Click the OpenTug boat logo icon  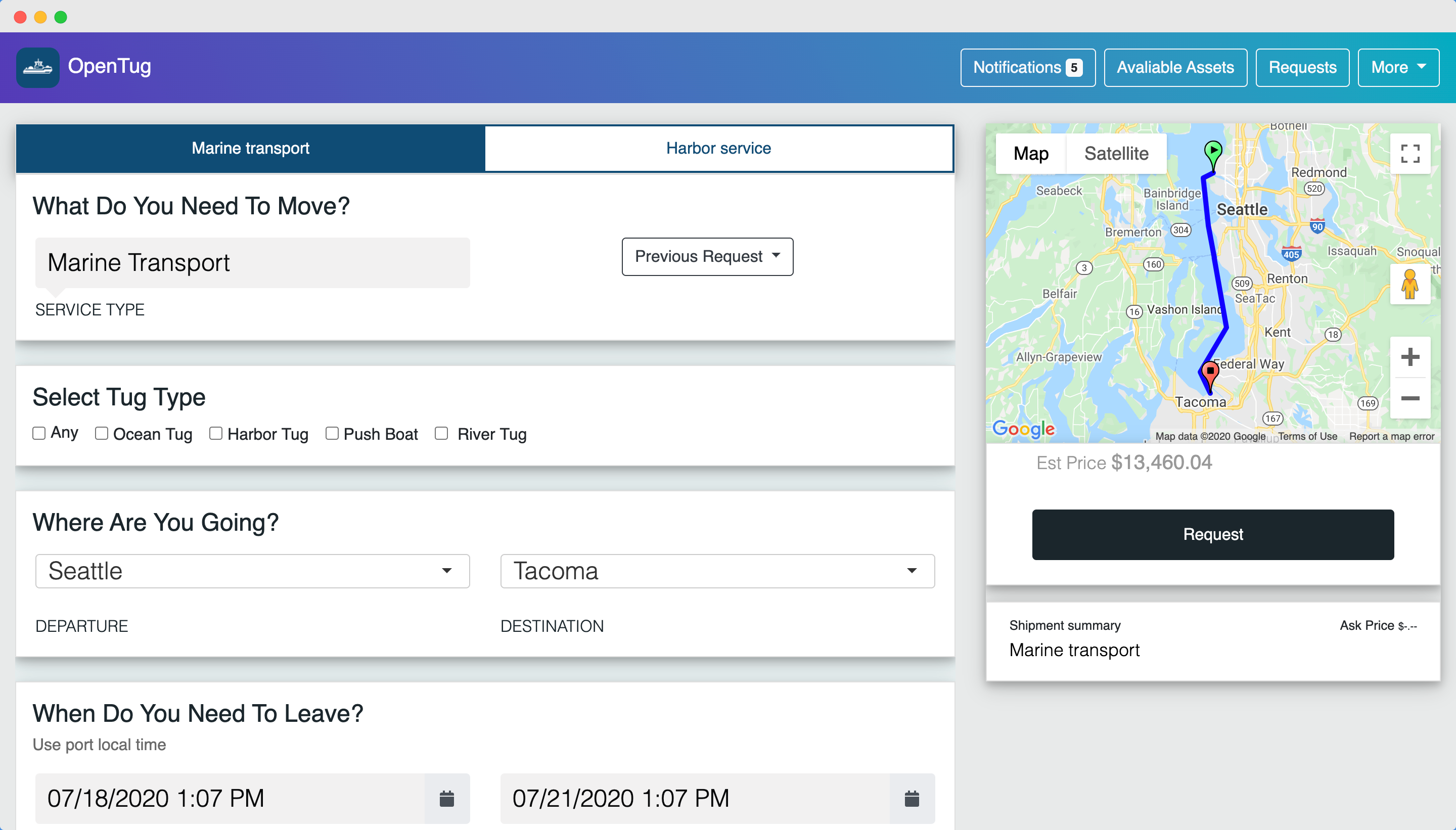(37, 67)
